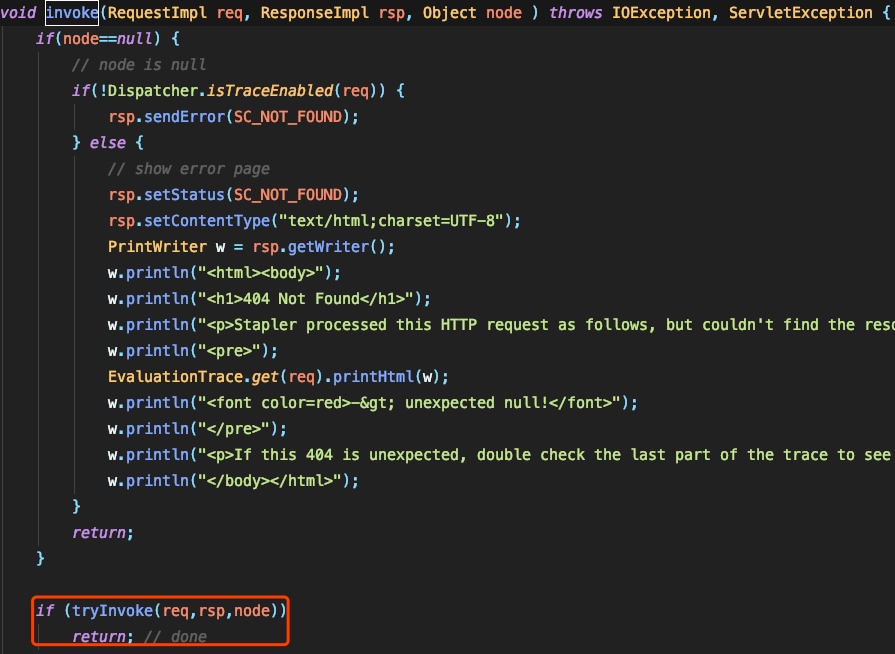Select the done comment after tryInvoke return

176,636
